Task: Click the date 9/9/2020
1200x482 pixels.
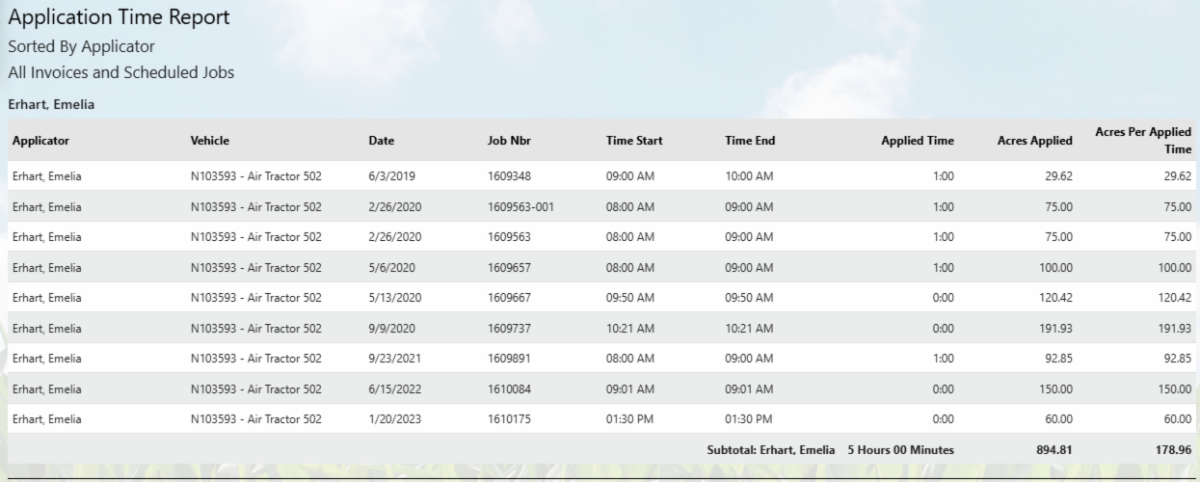Action: pyautogui.click(x=391, y=328)
